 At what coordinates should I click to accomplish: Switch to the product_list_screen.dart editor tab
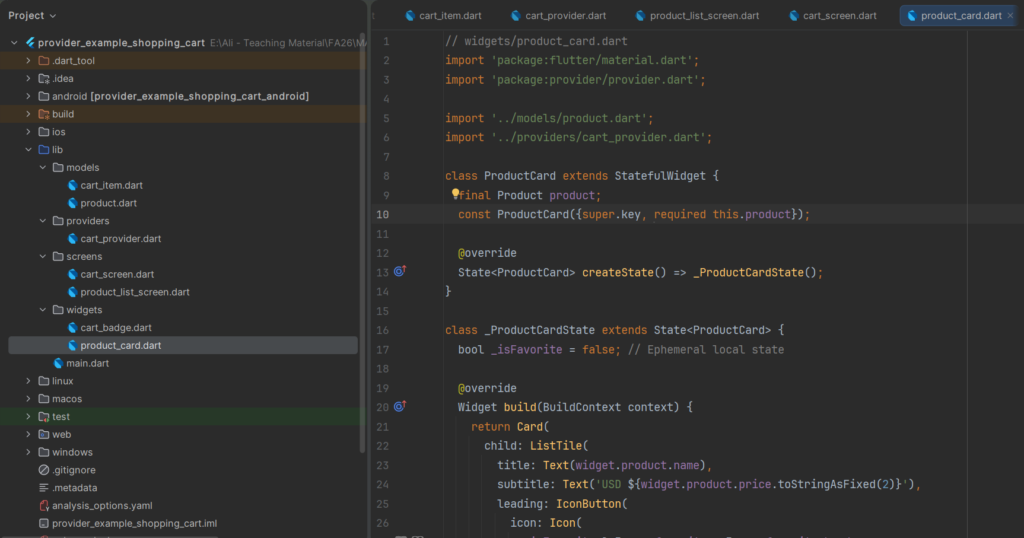click(x=697, y=16)
